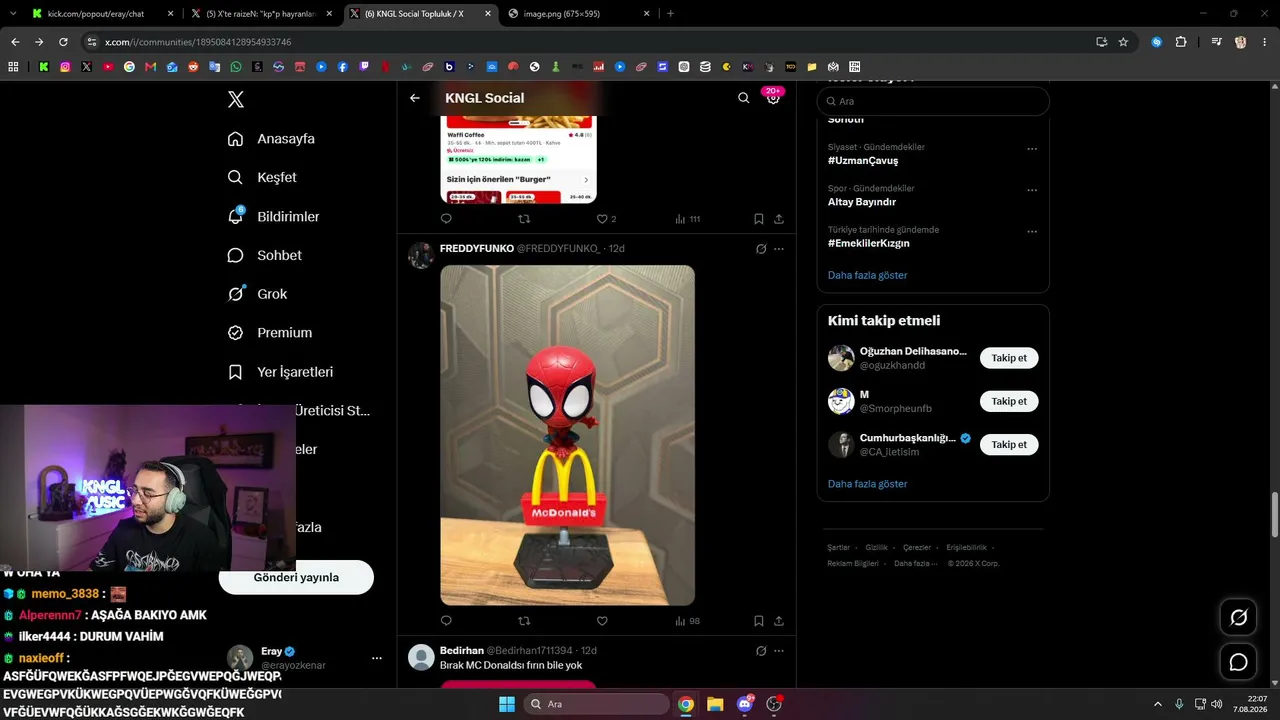This screenshot has width=1280, height=720.
Task: Click the Gönderi yayınla button
Action: [296, 577]
